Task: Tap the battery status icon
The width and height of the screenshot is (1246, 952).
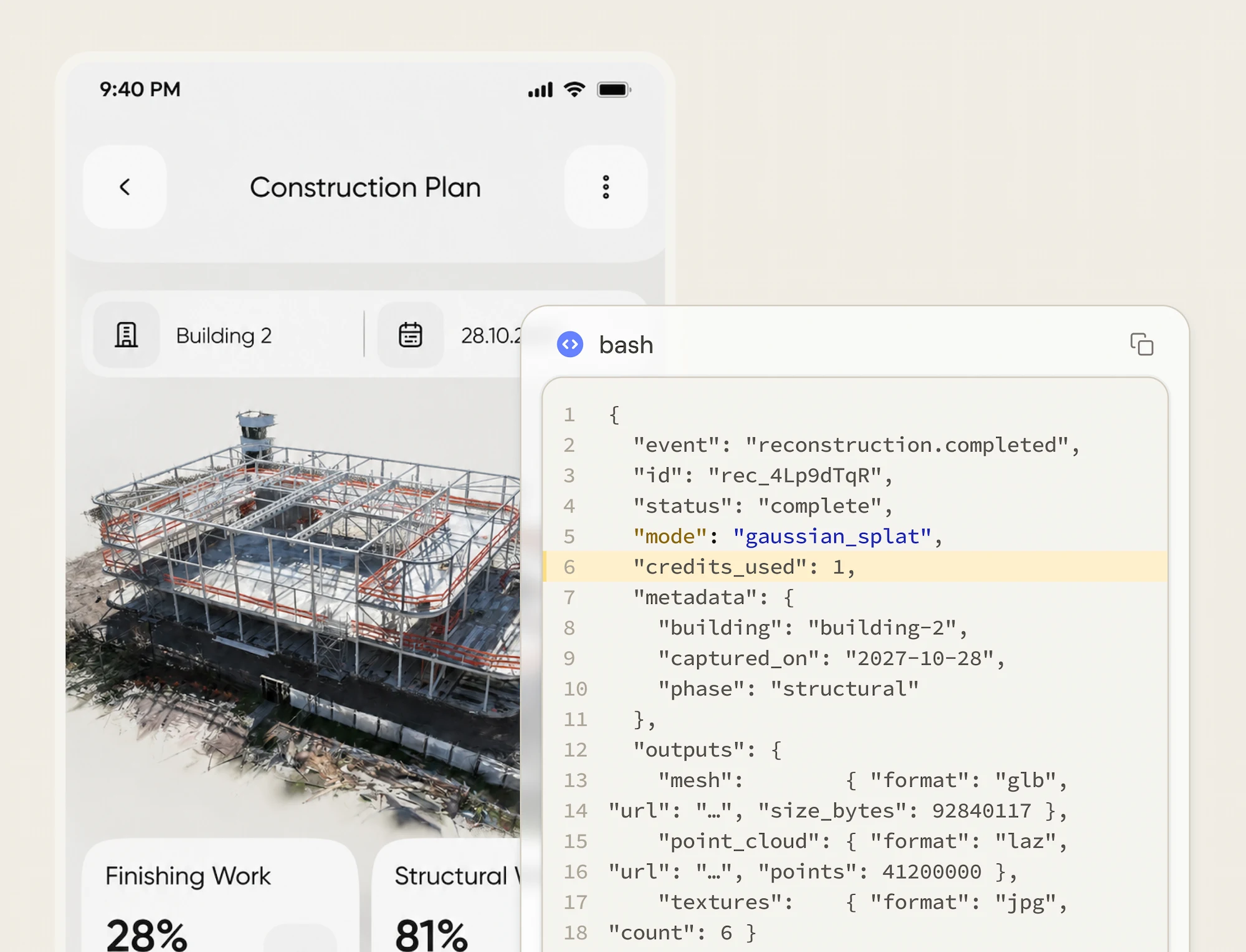Action: tap(614, 90)
